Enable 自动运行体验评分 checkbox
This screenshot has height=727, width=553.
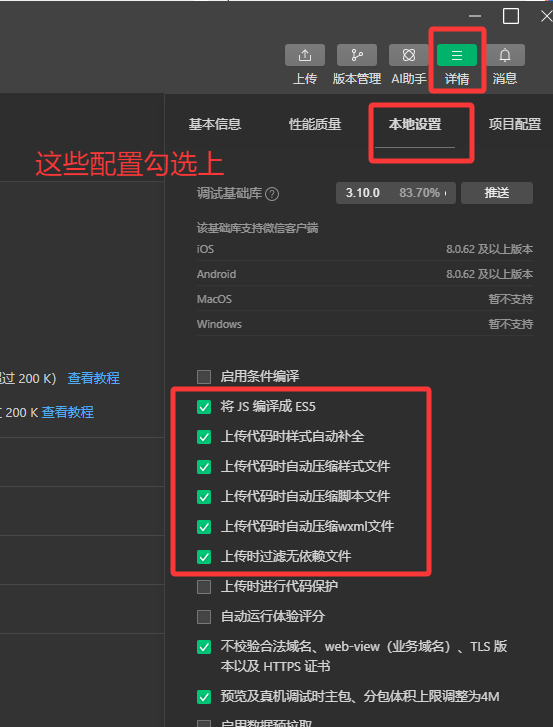[204, 617]
